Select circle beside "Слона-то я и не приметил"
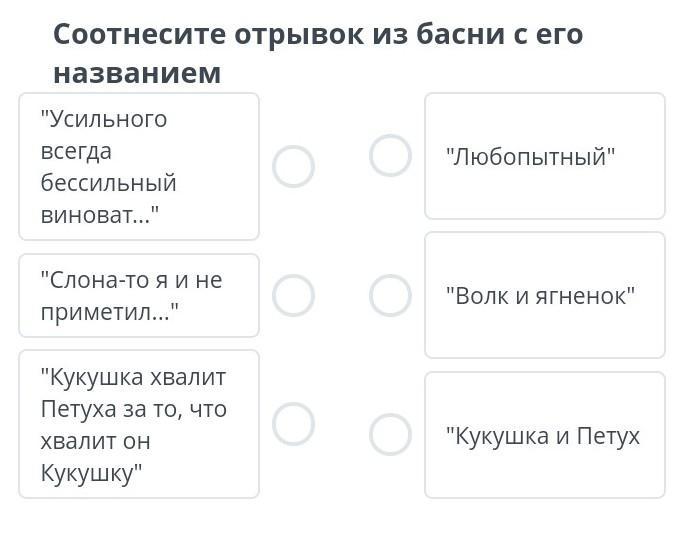Image resolution: width=673 pixels, height=541 pixels. click(294, 295)
